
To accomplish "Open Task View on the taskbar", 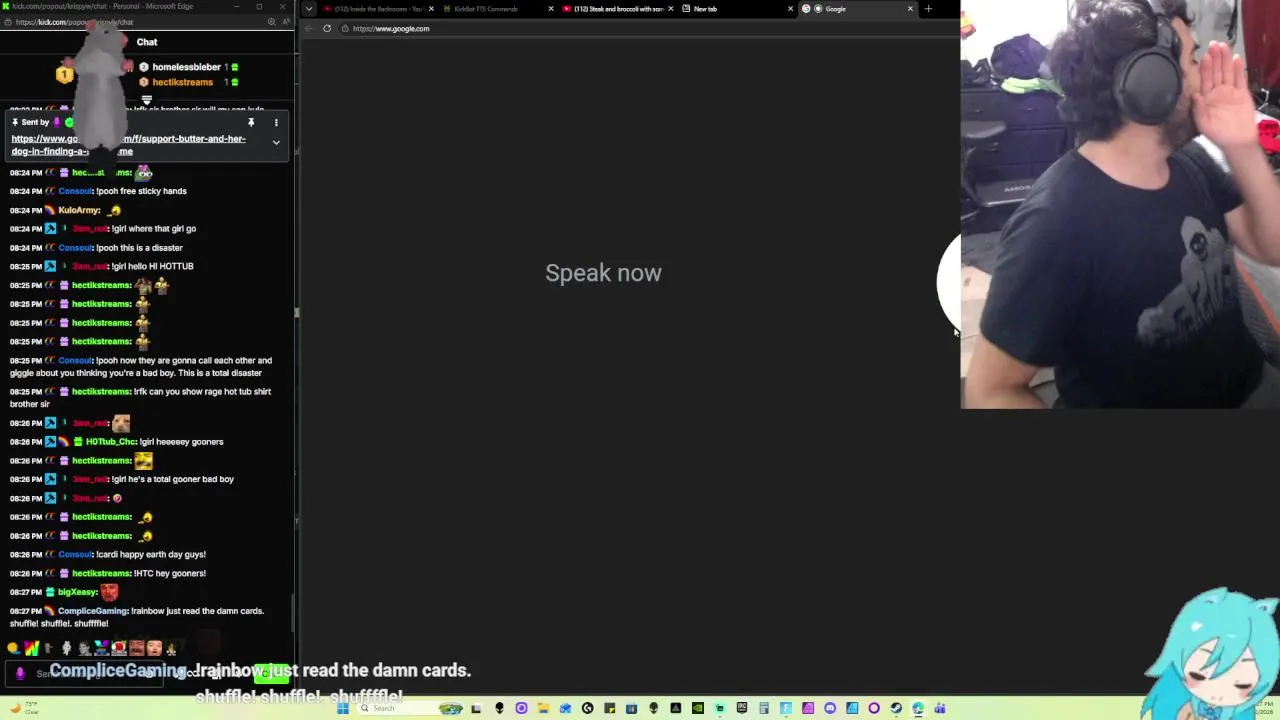I will (476, 708).
